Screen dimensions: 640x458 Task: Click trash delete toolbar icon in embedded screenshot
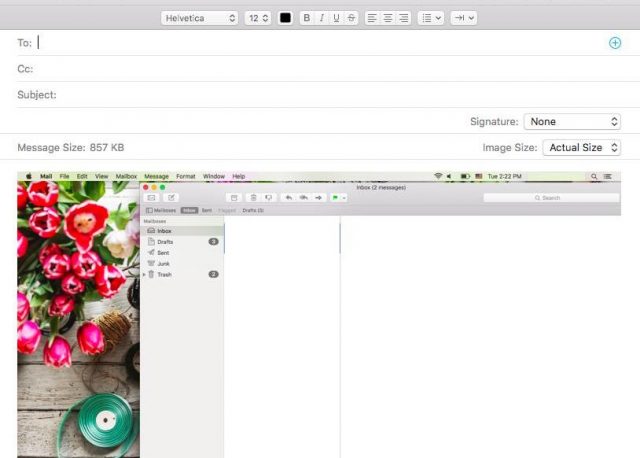point(253,198)
